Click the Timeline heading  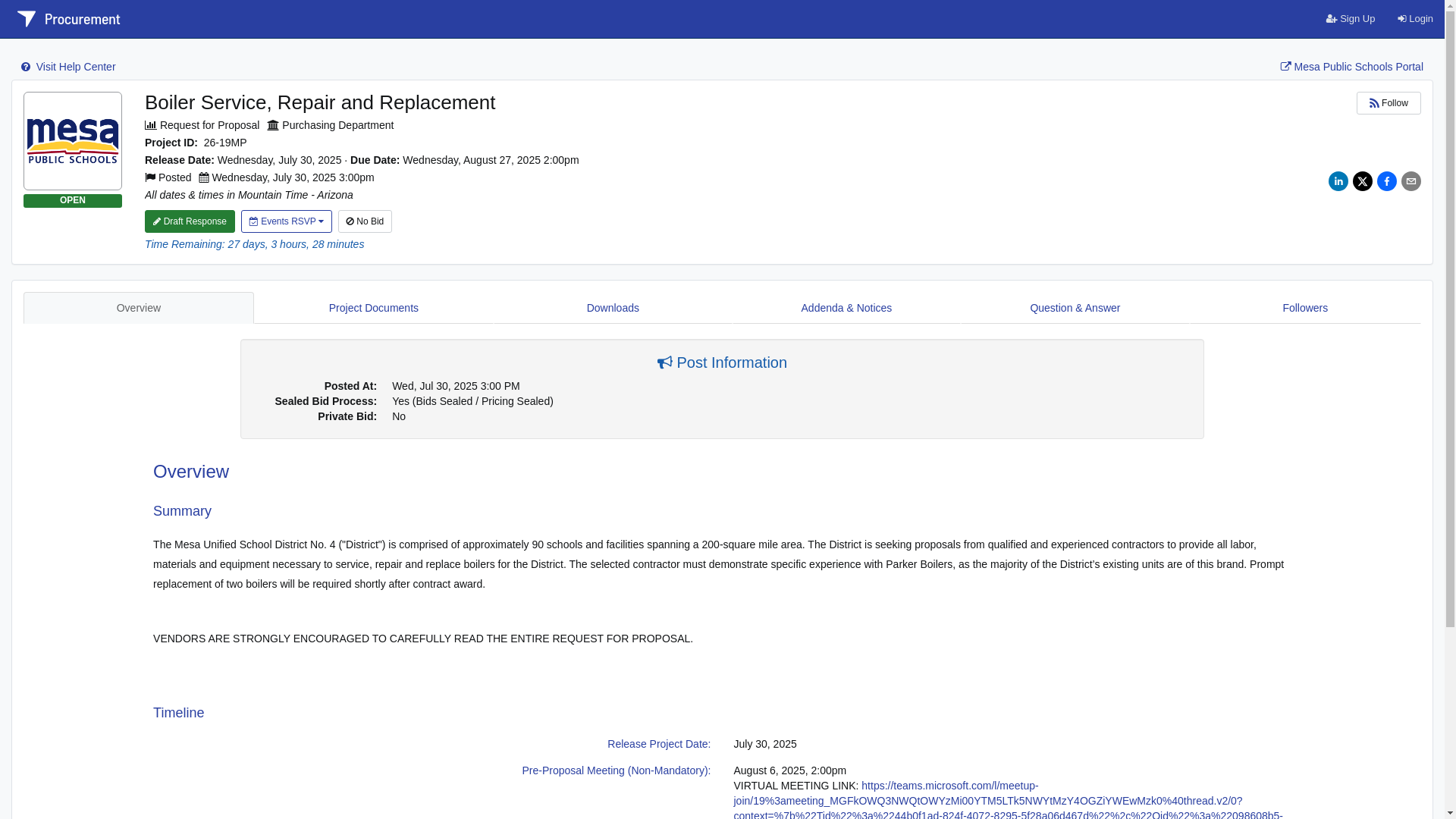179,713
